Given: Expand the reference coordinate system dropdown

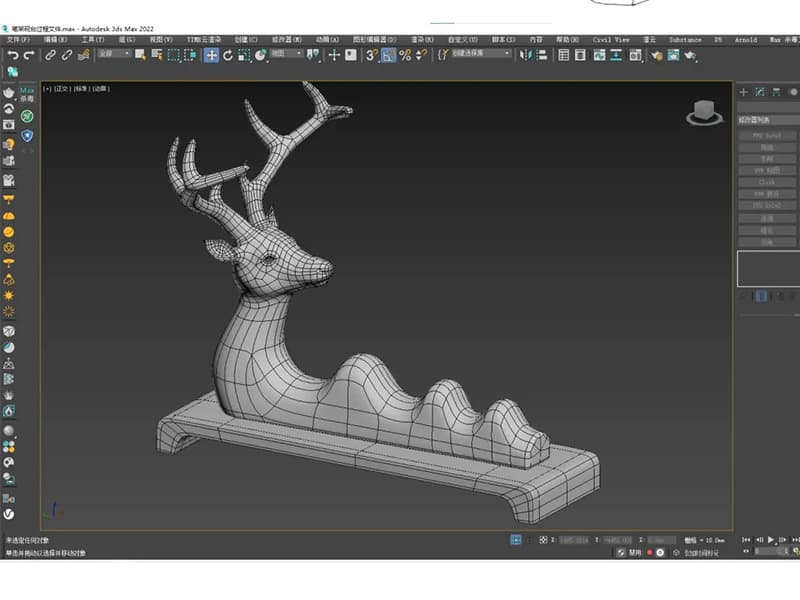Looking at the screenshot, I should tap(286, 54).
